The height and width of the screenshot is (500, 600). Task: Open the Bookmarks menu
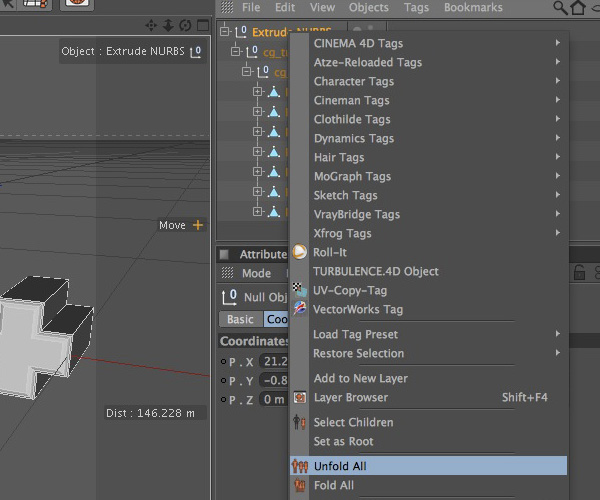[473, 7]
